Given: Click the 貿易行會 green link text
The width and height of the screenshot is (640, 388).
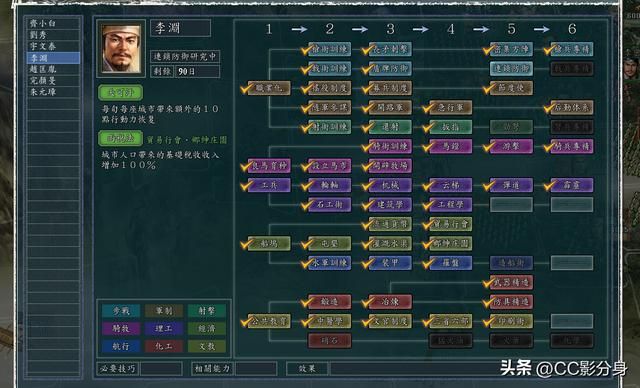Looking at the screenshot, I should click(x=164, y=140).
